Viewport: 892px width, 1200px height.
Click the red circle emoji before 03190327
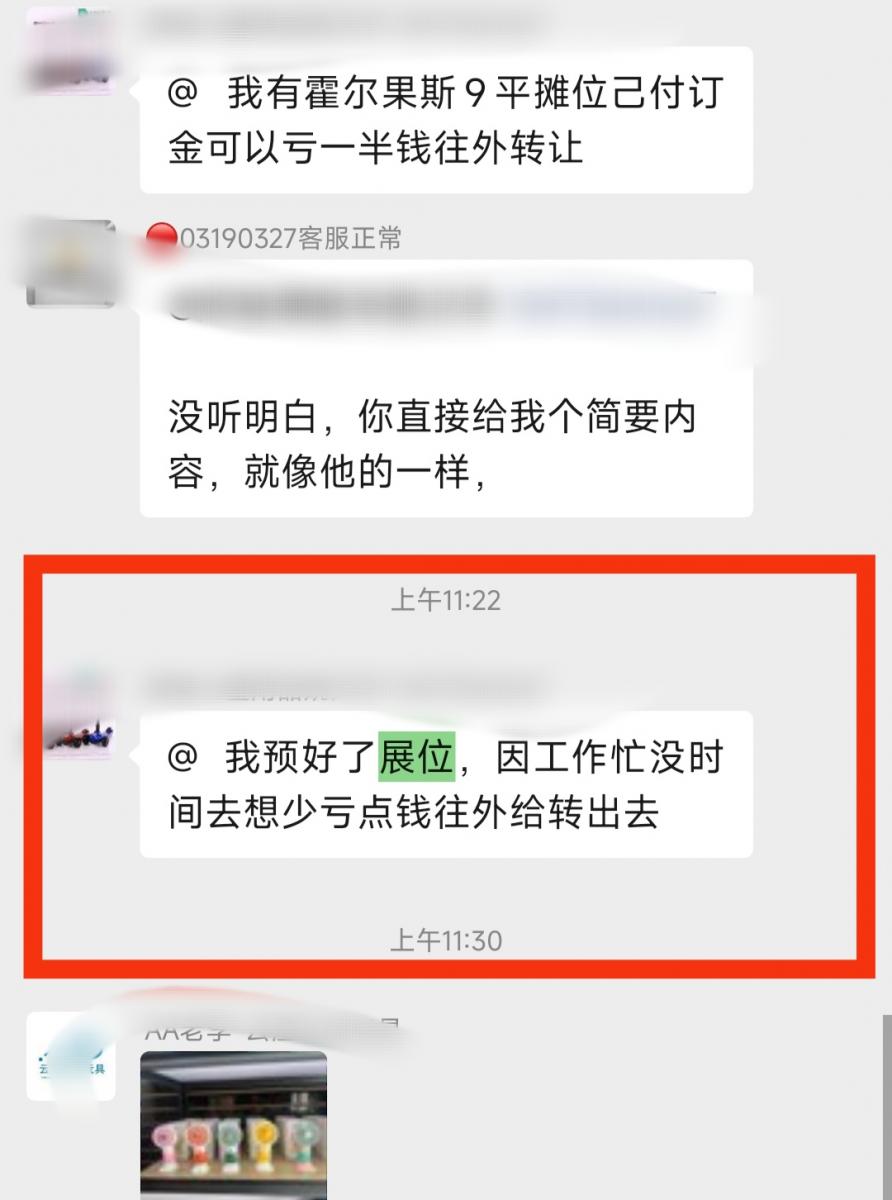158,237
